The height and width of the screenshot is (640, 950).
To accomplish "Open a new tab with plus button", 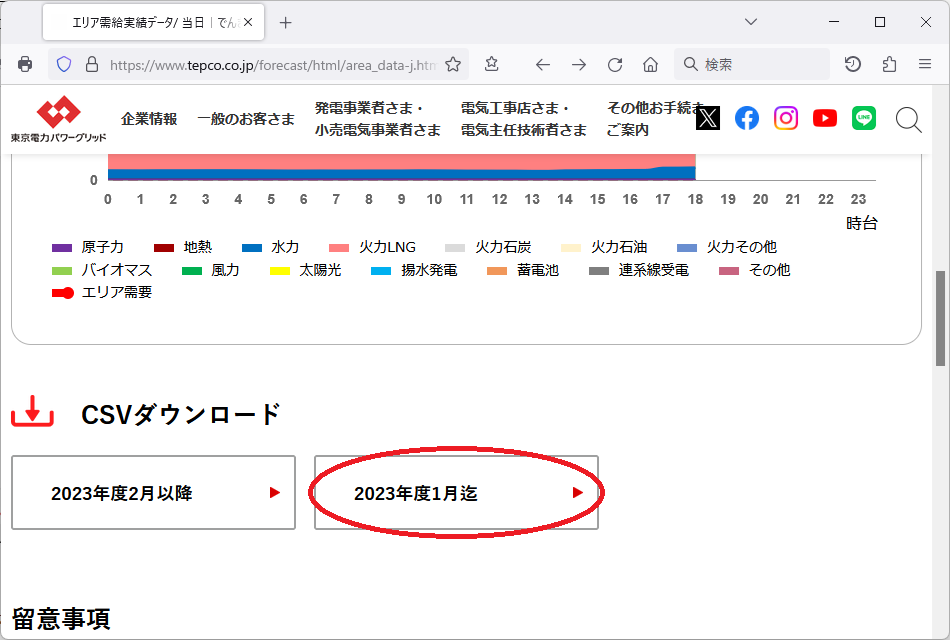I will pos(285,23).
